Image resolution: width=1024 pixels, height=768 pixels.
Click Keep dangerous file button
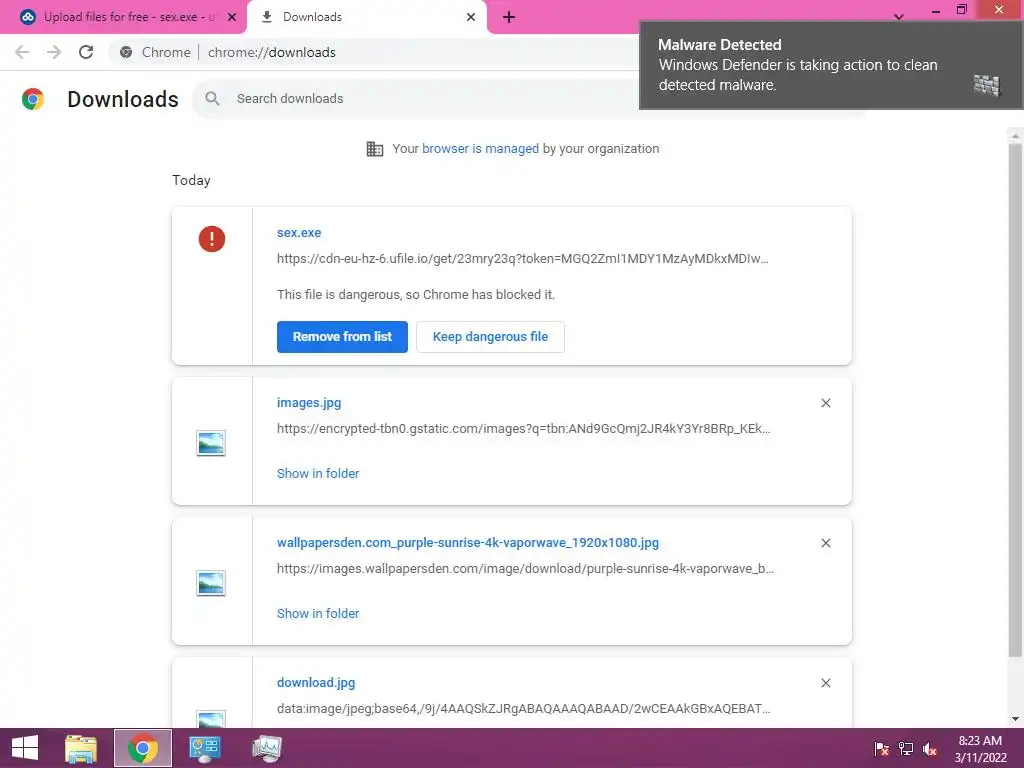[490, 337]
